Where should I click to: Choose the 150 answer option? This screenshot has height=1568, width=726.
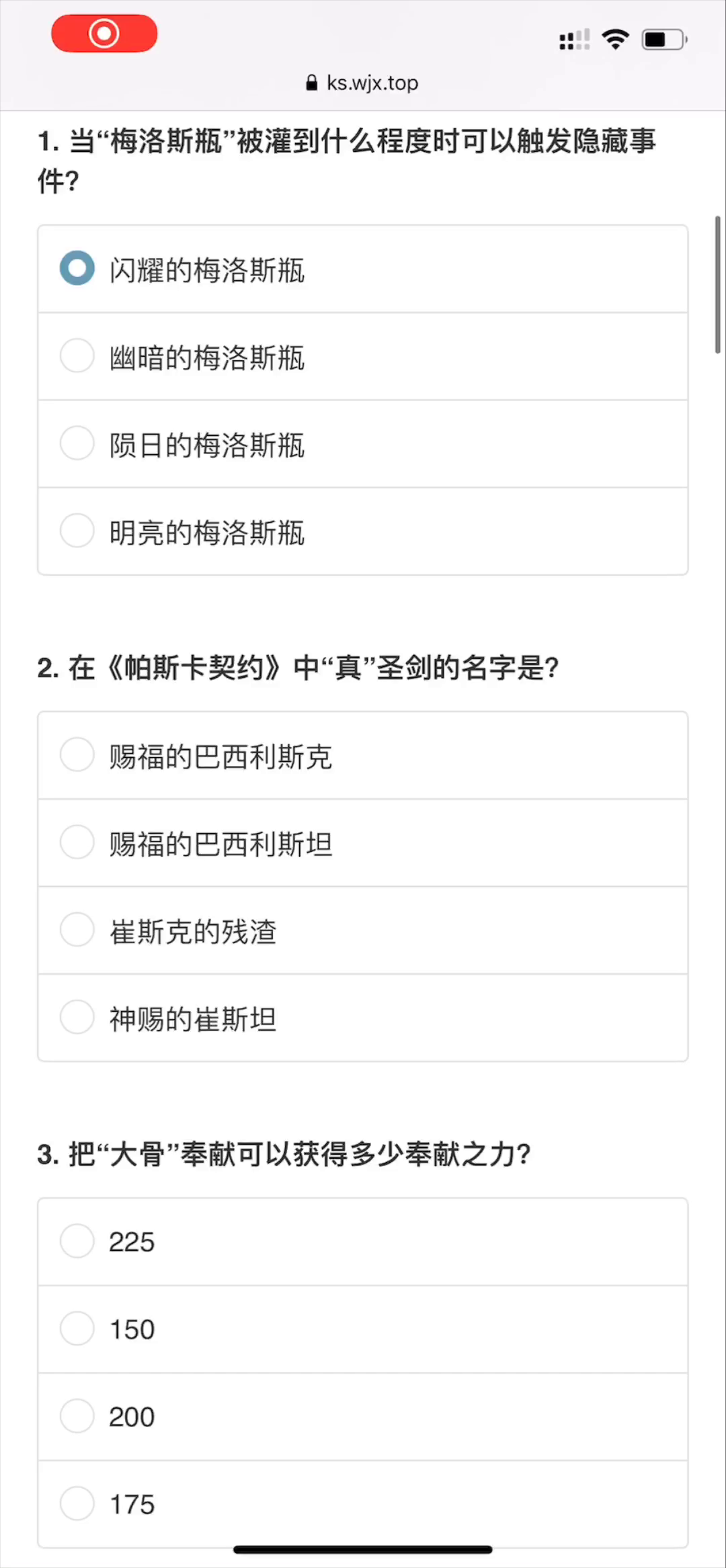[77, 1328]
